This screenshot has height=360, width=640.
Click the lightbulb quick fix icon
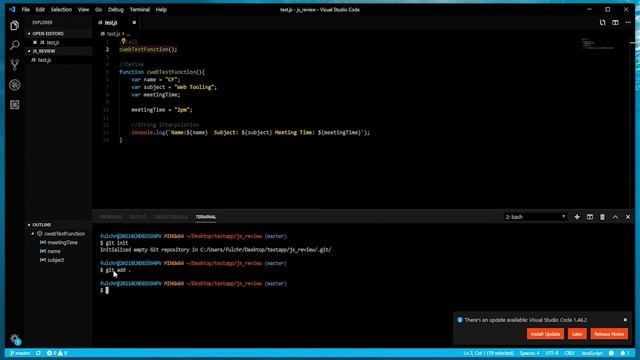tap(123, 41)
